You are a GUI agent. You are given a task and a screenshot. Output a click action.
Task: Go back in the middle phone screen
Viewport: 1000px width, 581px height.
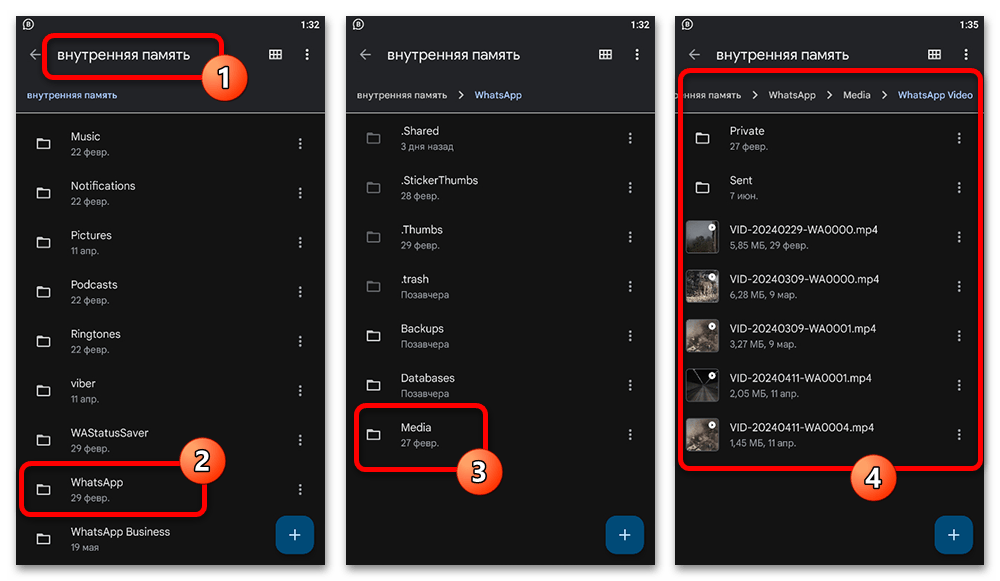point(365,55)
